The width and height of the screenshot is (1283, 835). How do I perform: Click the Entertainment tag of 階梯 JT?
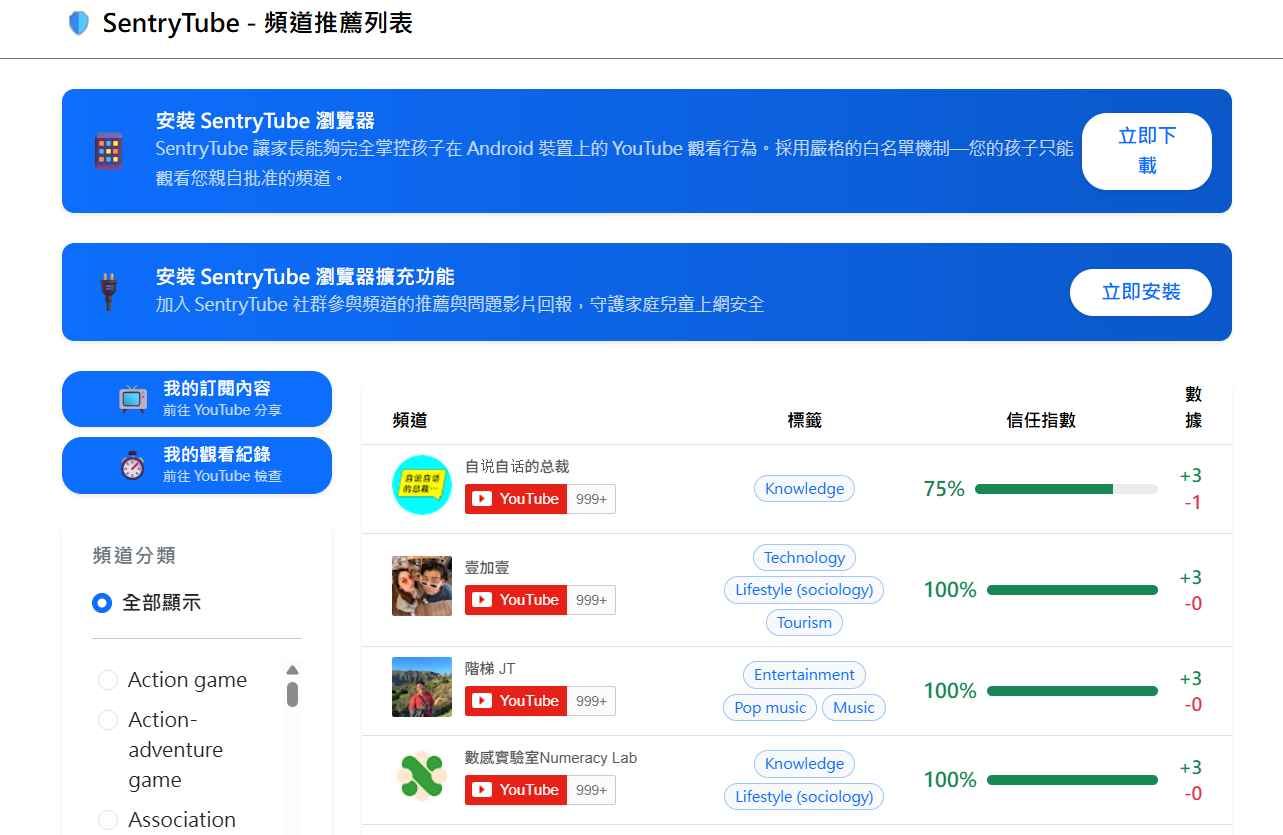click(x=804, y=675)
